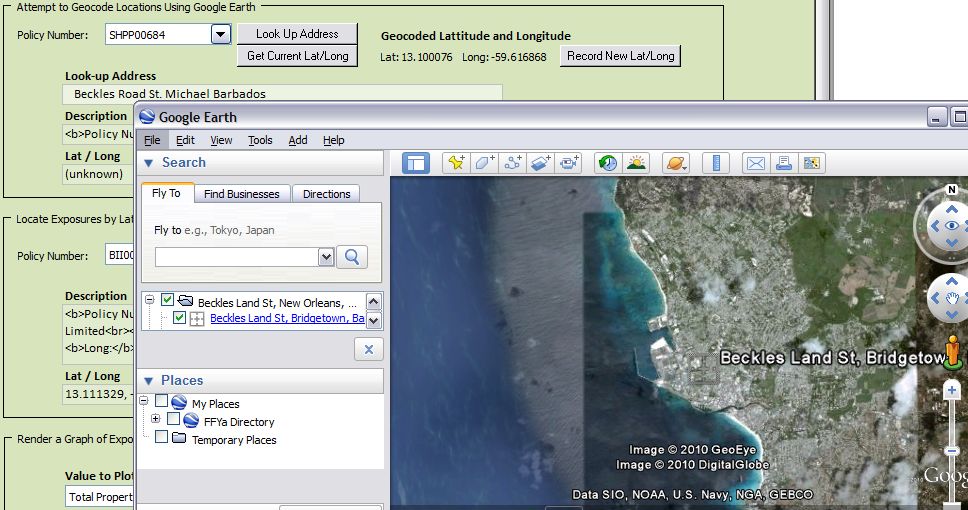The image size is (968, 510).
Task: Open the File menu in Google Earth
Action: click(x=152, y=140)
